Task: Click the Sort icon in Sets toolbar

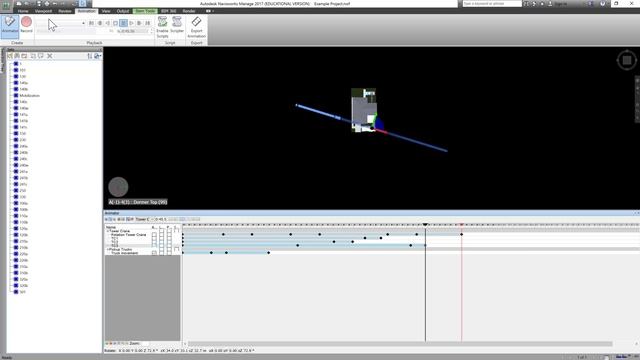Action: (90, 56)
